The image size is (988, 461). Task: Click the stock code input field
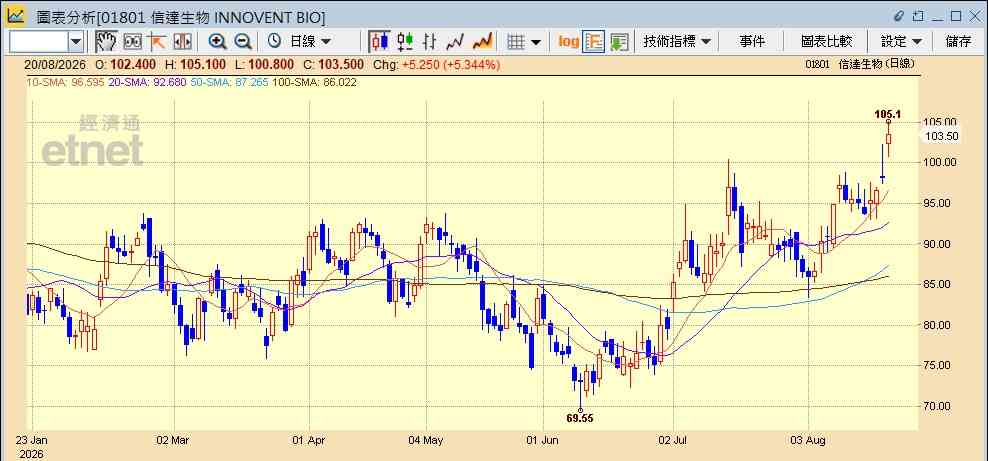(37, 42)
